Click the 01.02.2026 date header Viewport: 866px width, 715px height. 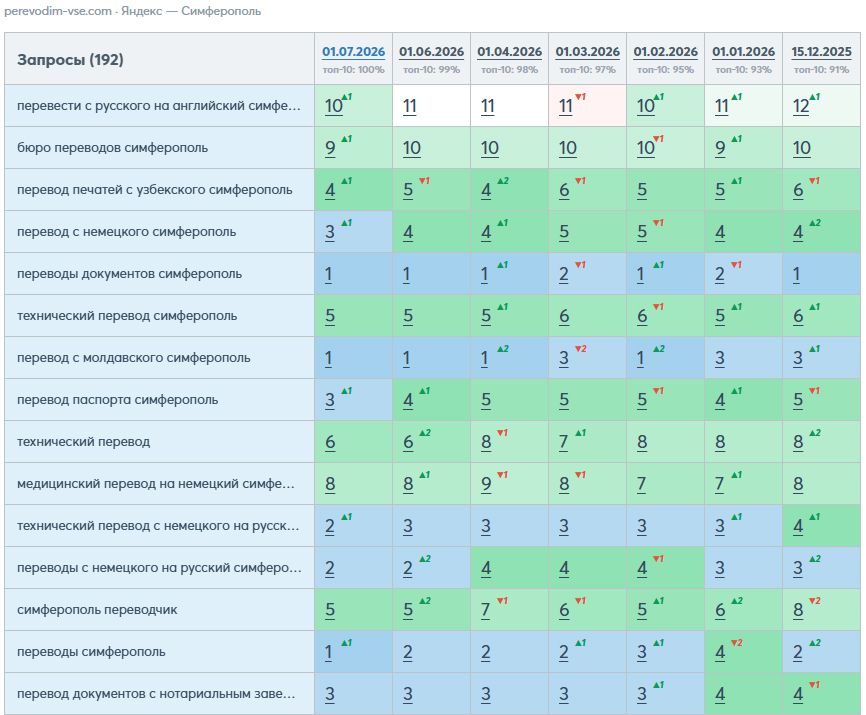[x=666, y=52]
